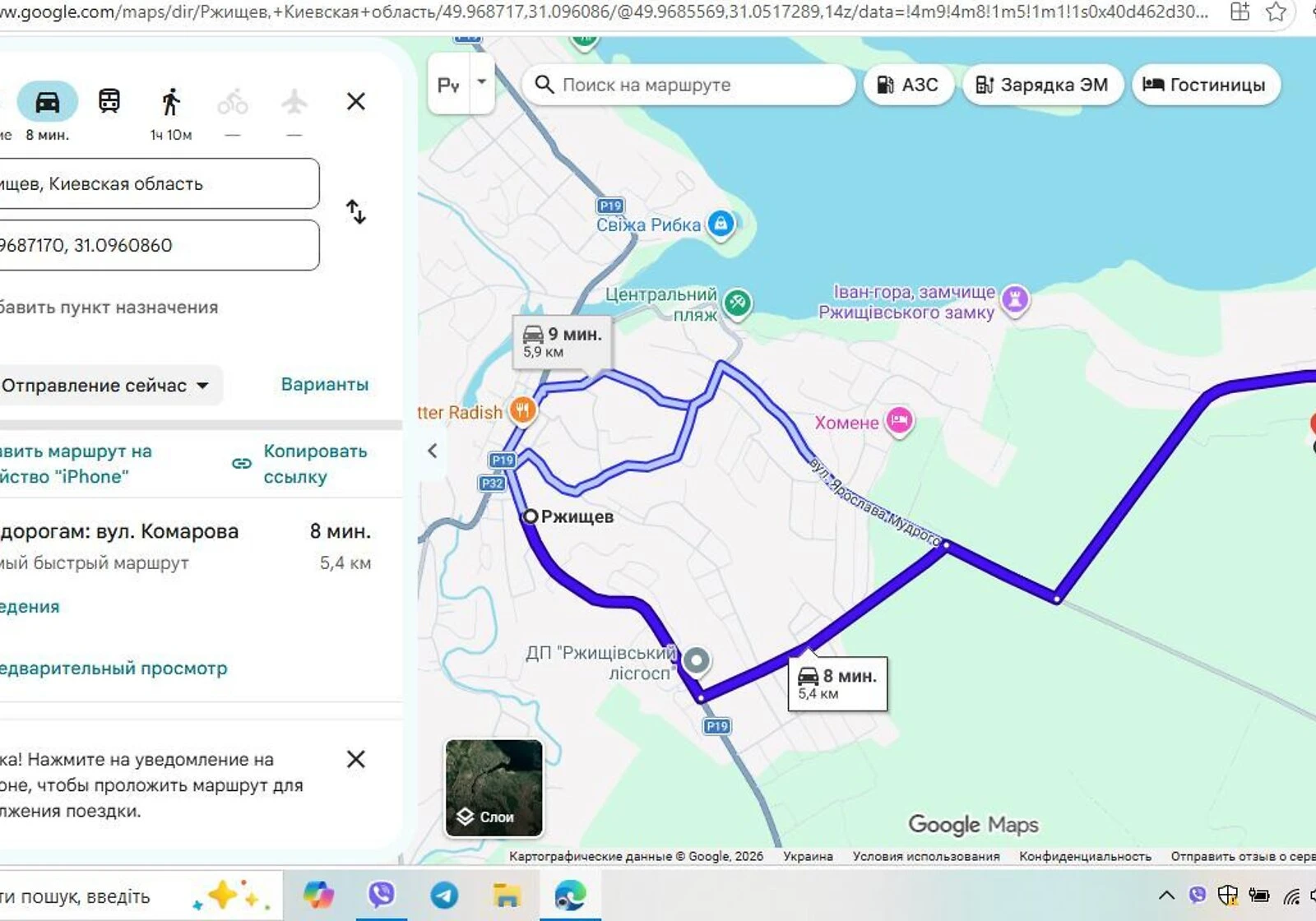
Task: Open the Хомене lodging marker
Action: pos(899,421)
